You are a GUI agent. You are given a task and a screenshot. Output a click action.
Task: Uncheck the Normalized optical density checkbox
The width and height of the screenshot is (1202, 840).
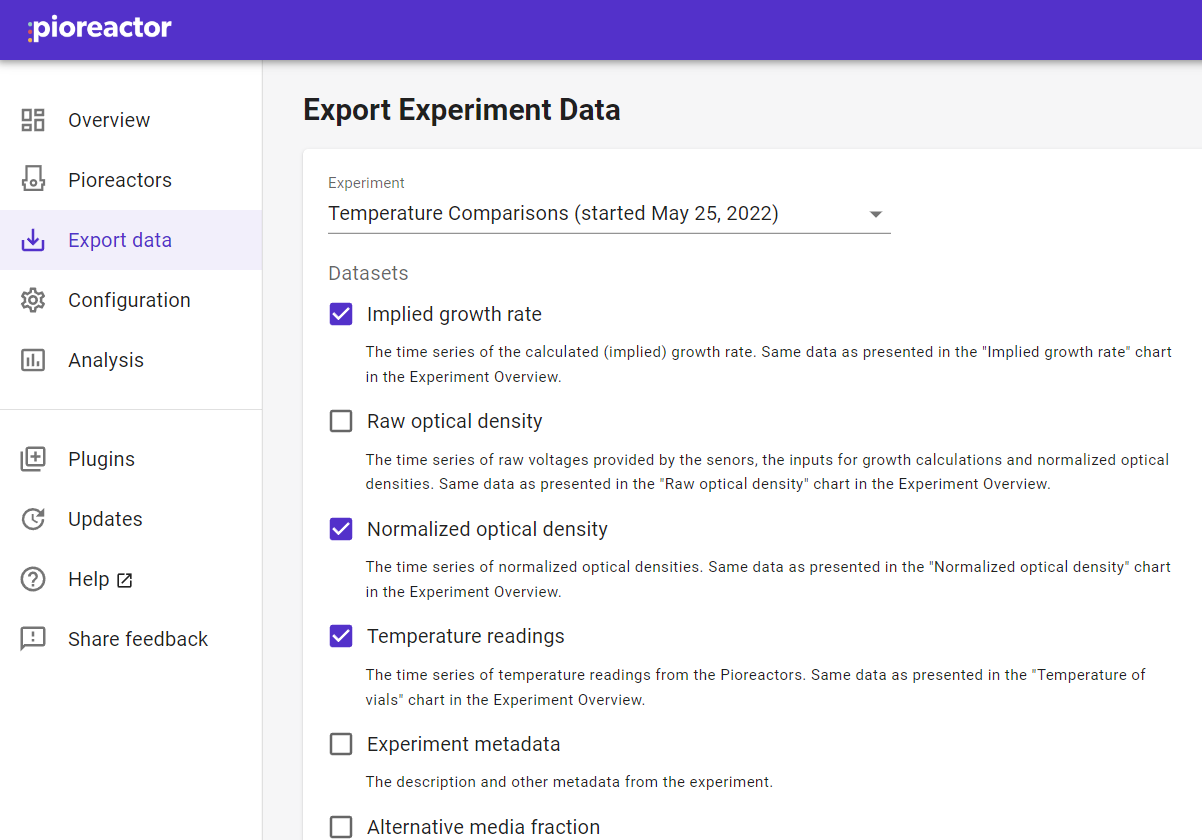341,529
